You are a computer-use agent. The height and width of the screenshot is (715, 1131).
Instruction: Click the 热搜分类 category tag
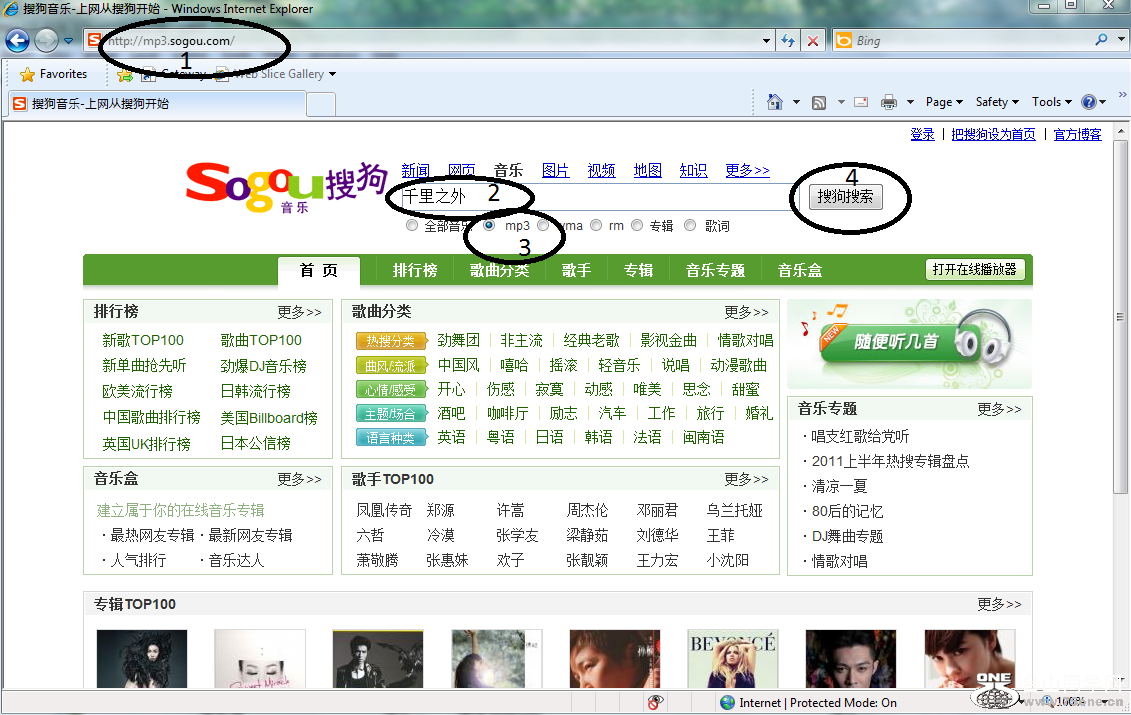[x=390, y=341]
